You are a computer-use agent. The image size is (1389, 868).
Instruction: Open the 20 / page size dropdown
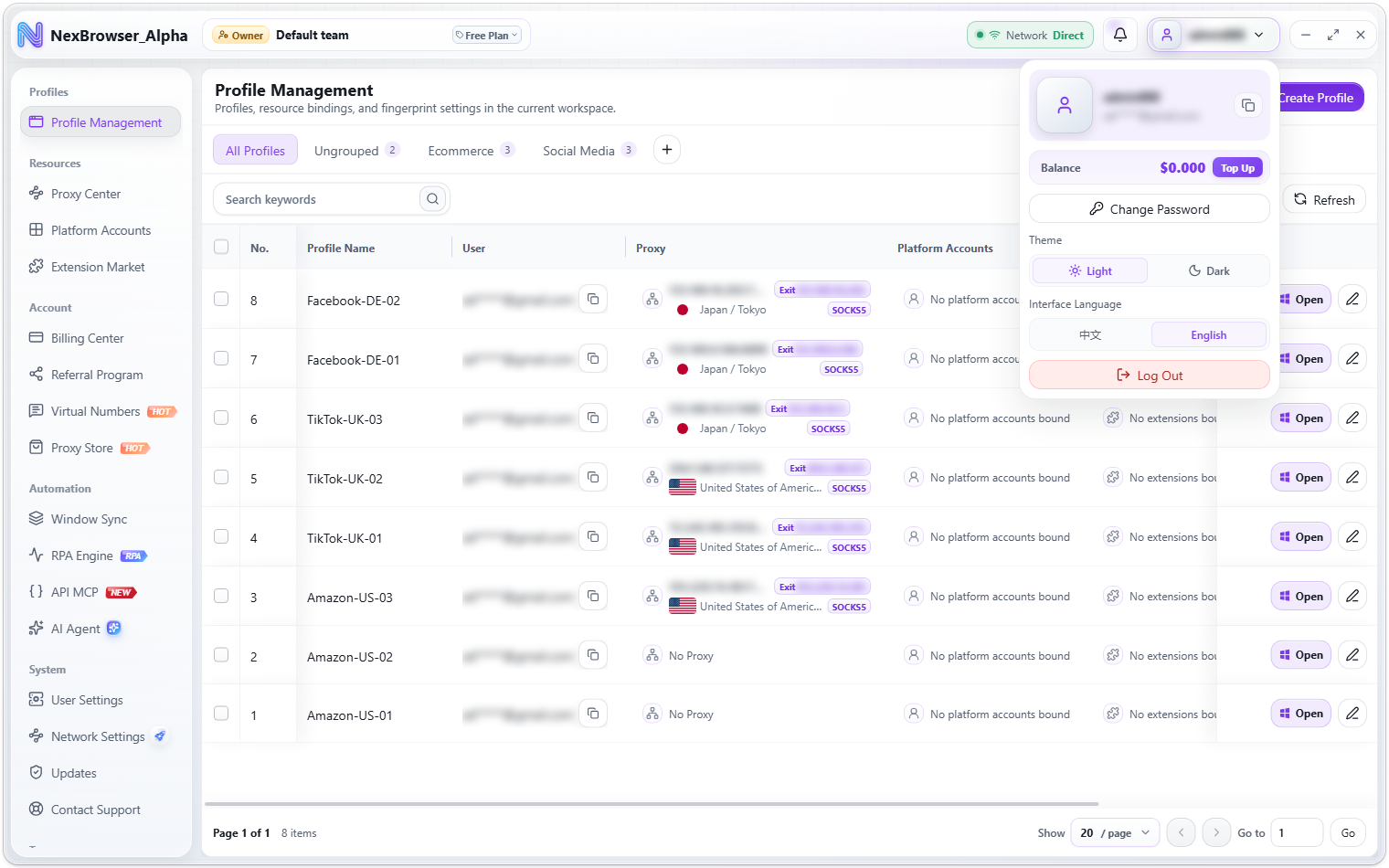1115,832
